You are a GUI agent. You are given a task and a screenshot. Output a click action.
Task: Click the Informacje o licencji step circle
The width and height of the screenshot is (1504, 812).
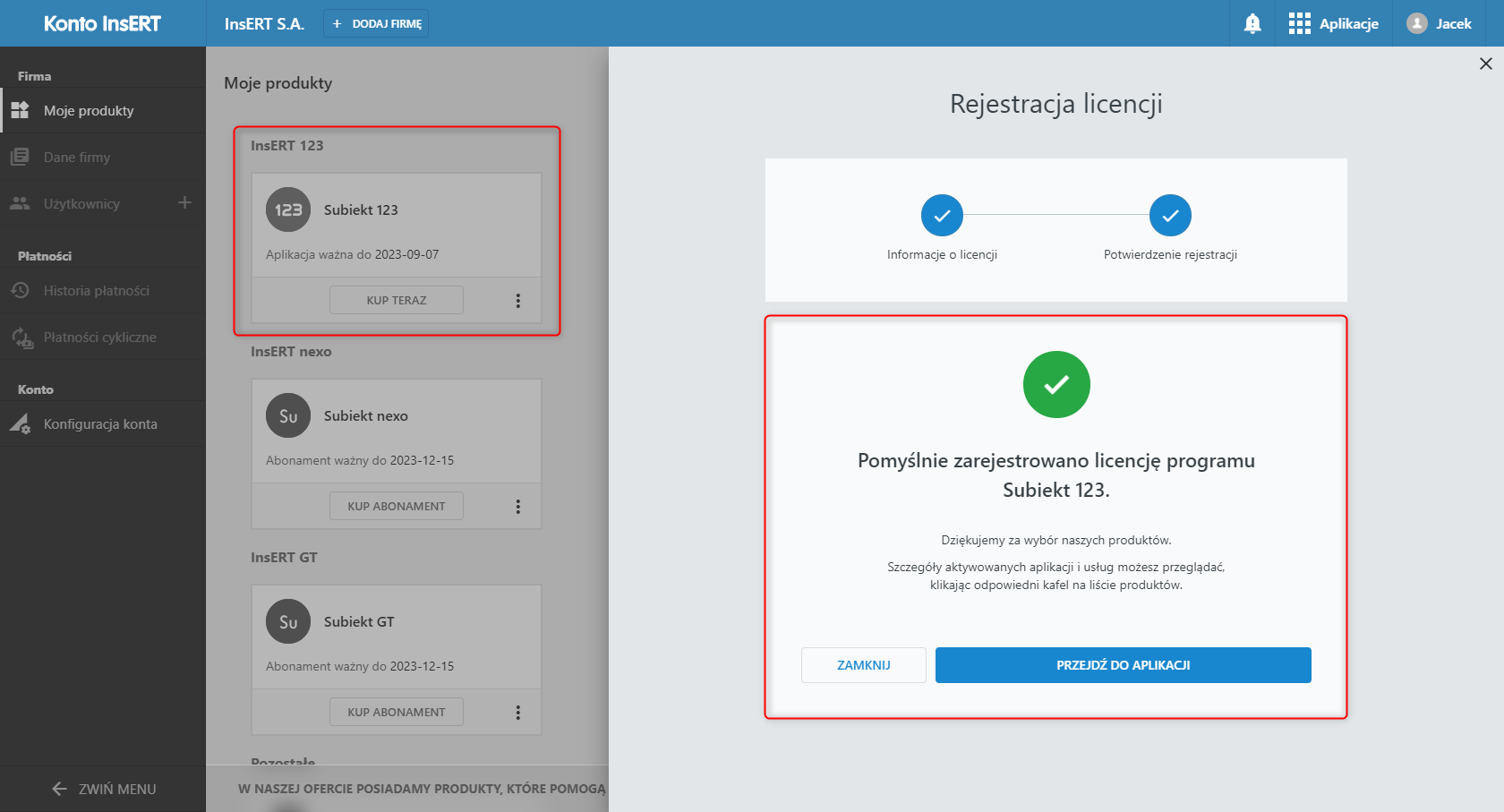coord(942,215)
